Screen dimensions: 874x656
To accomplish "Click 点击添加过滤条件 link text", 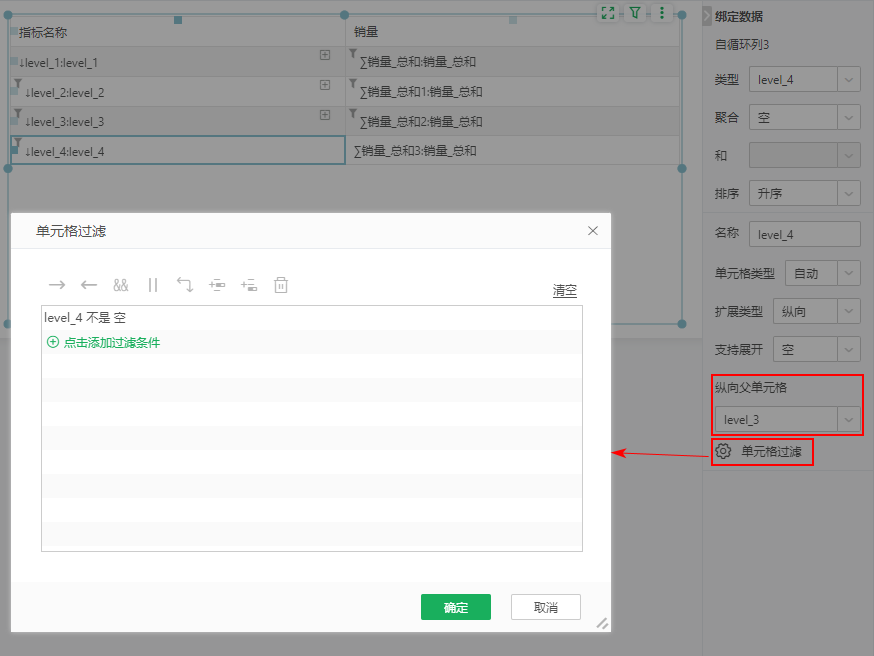I will coord(111,343).
